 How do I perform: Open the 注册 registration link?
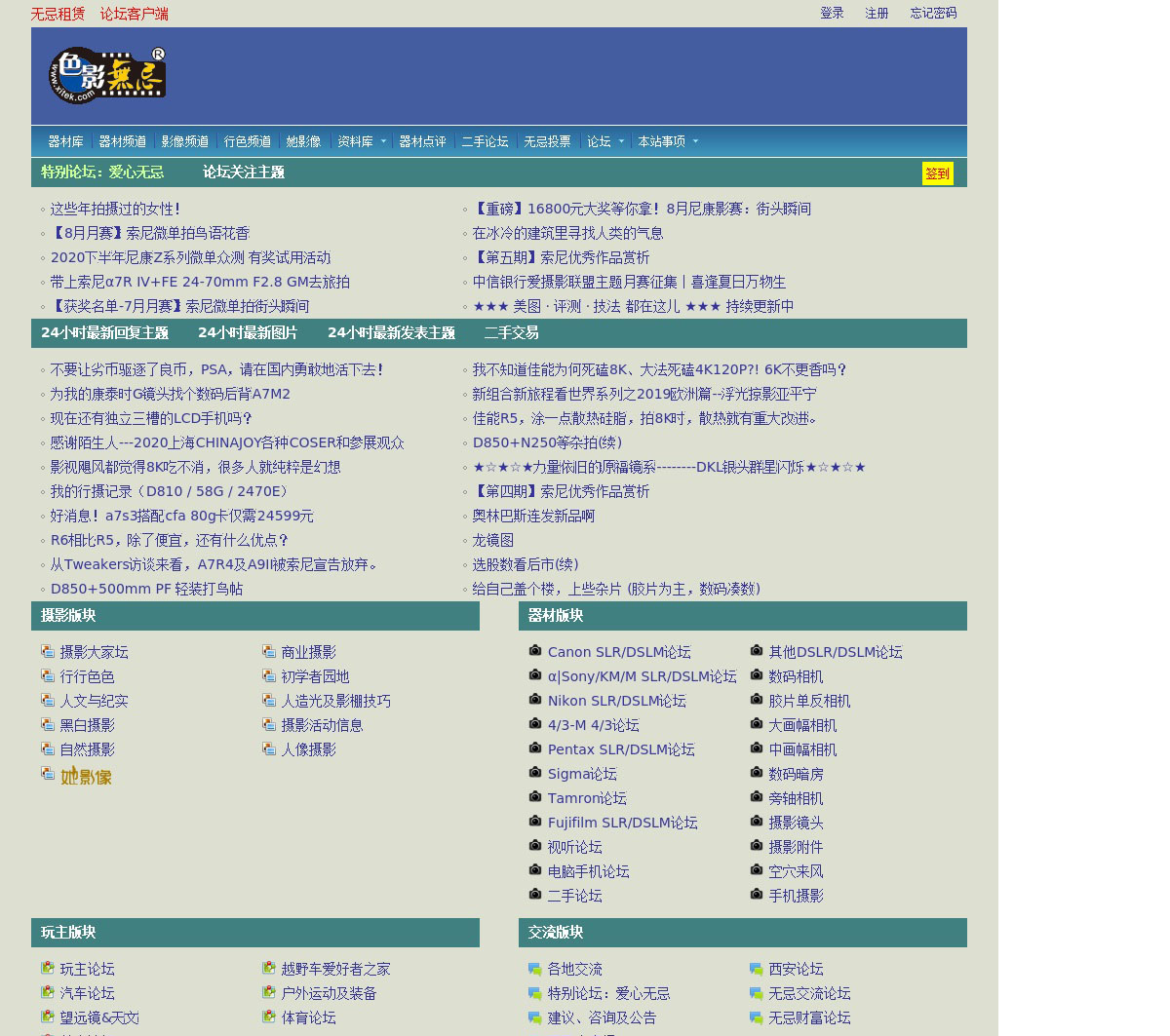tap(877, 14)
